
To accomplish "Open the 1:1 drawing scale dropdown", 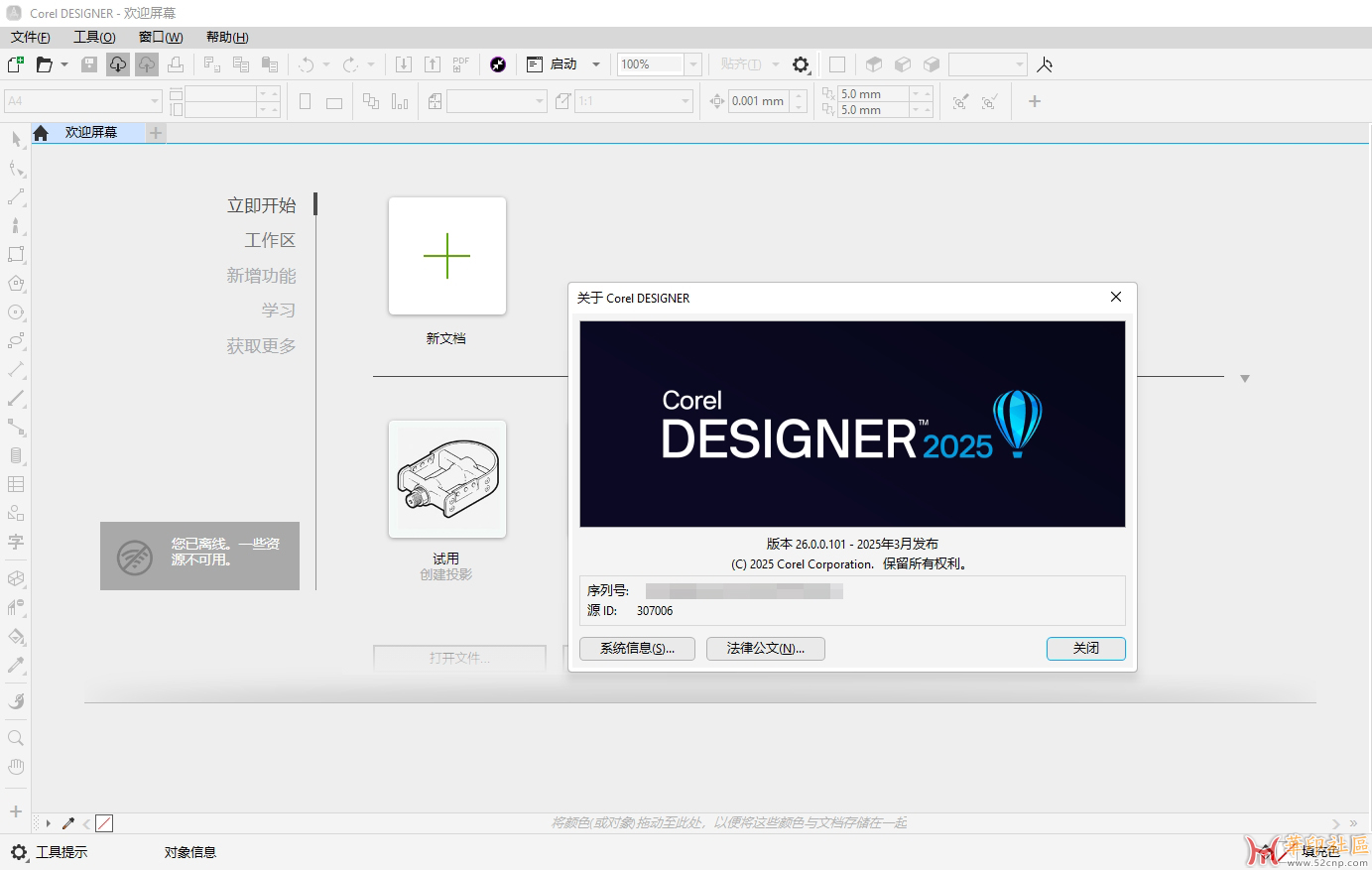I will click(686, 101).
